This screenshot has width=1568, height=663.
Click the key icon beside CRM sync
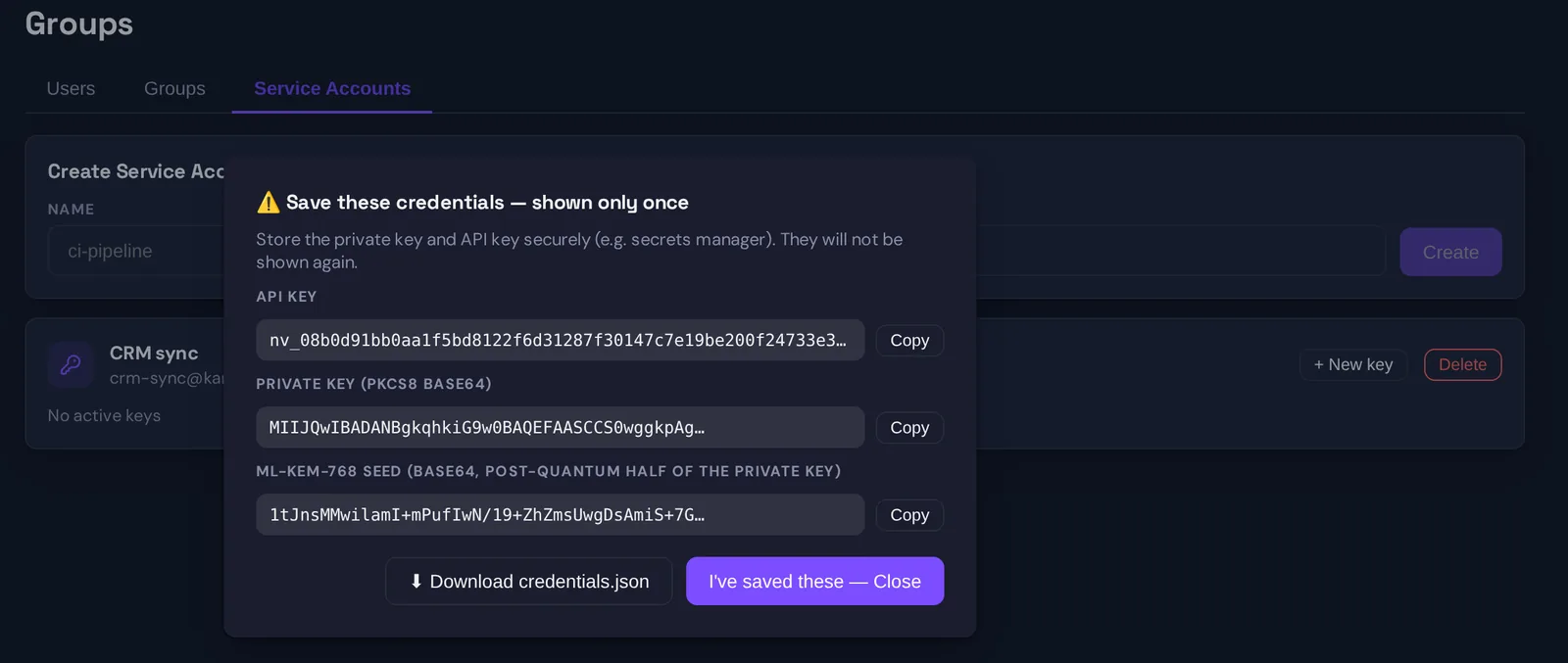[x=71, y=364]
